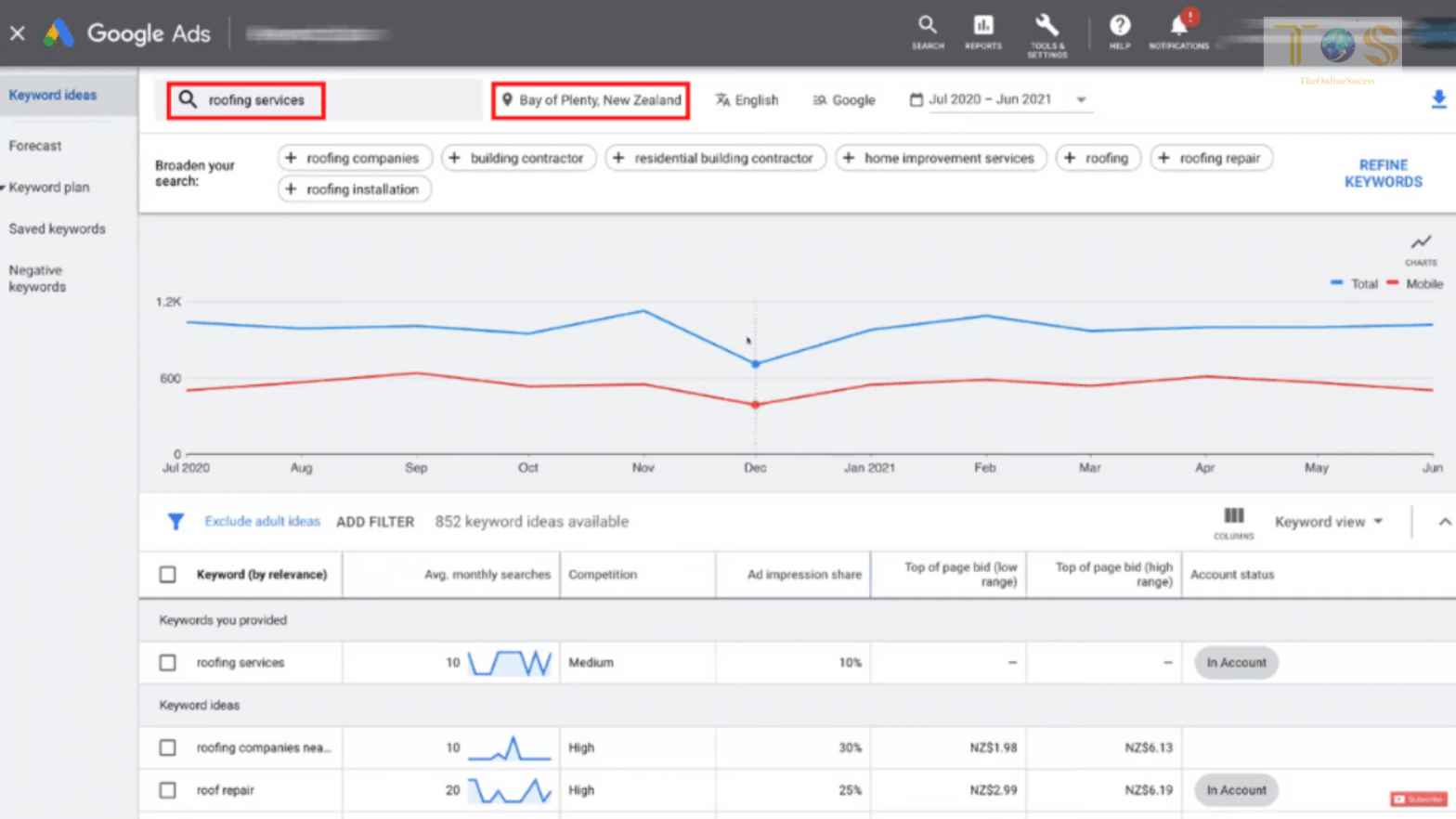
Task: Add the 'roofing' suggestion chip
Action: tap(1098, 158)
